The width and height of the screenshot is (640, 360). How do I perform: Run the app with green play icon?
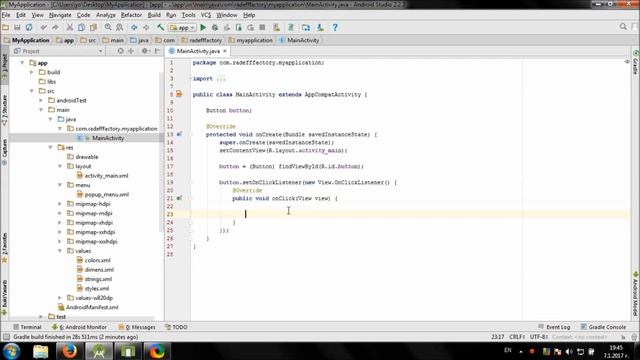point(203,27)
